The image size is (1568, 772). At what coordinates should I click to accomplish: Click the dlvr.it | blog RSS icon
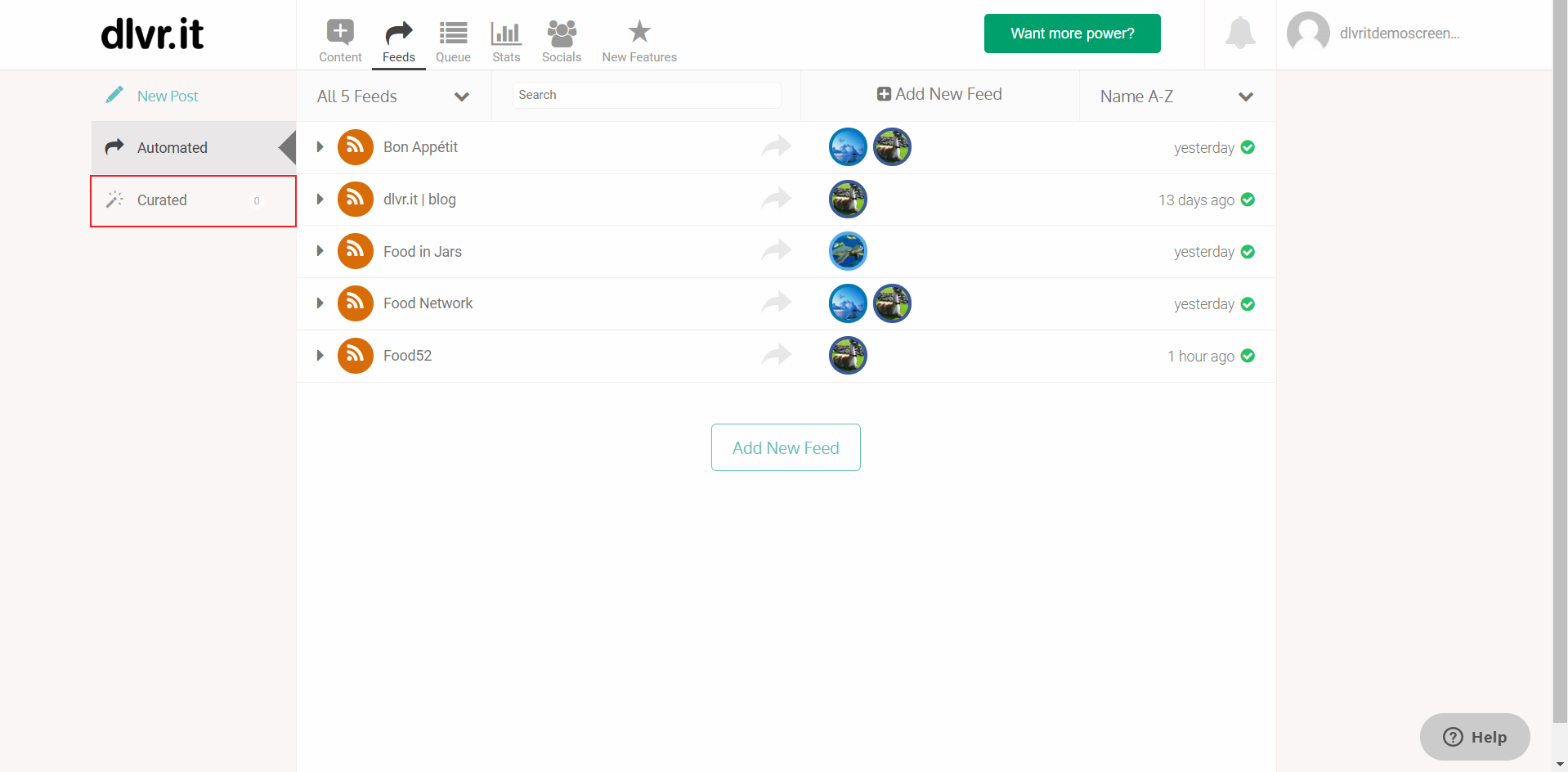tap(356, 199)
